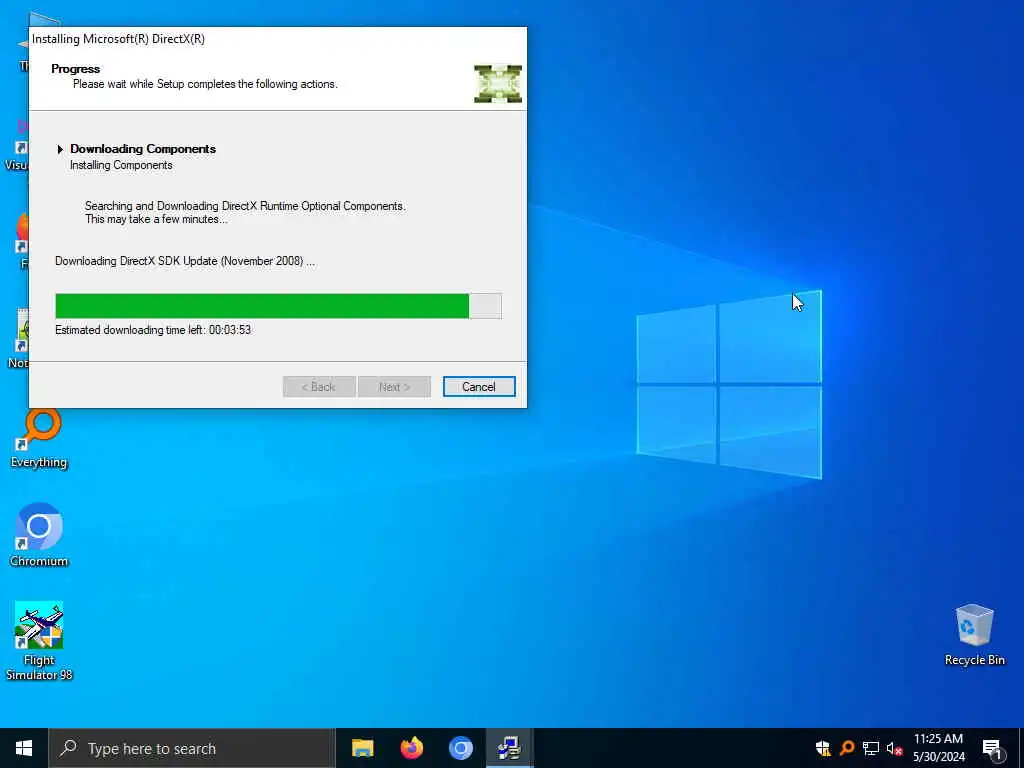The height and width of the screenshot is (768, 1024).
Task: Select the Recycle Bin desktop icon
Action: tap(974, 635)
